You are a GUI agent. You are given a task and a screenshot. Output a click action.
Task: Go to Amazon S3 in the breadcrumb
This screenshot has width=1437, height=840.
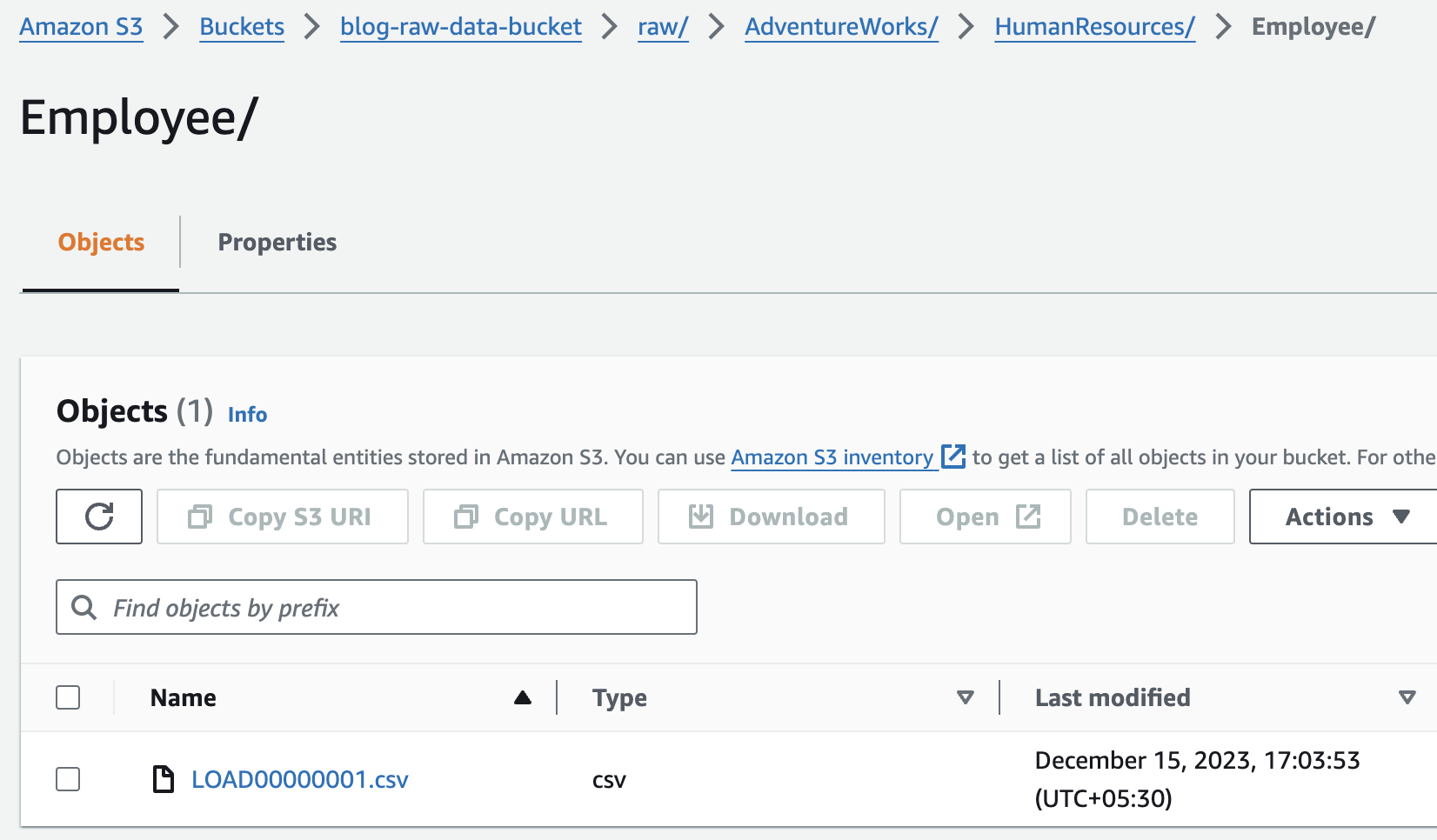tap(81, 27)
